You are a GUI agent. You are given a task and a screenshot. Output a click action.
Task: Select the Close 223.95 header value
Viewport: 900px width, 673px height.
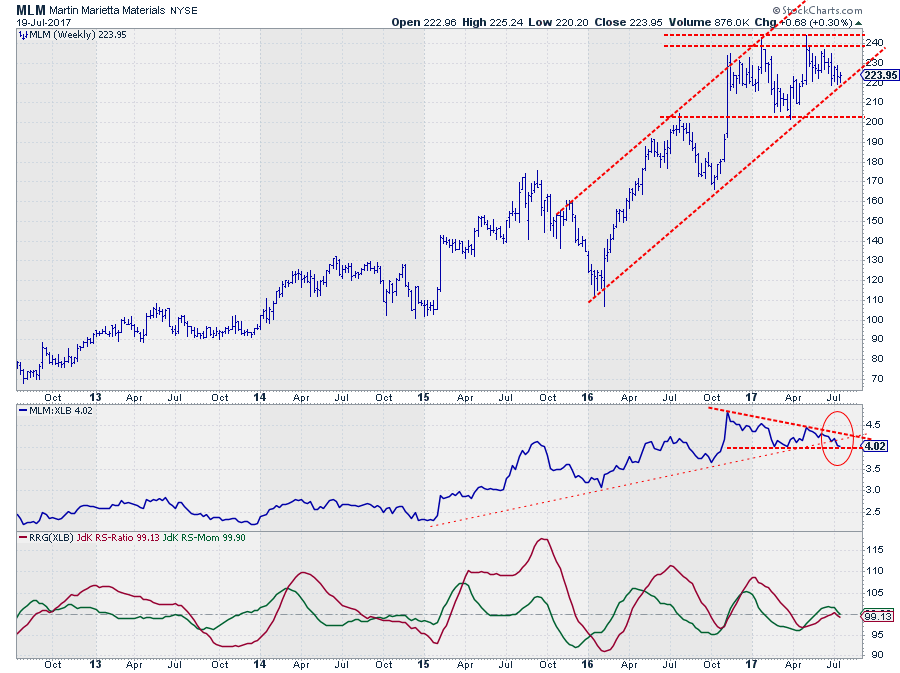tap(629, 22)
